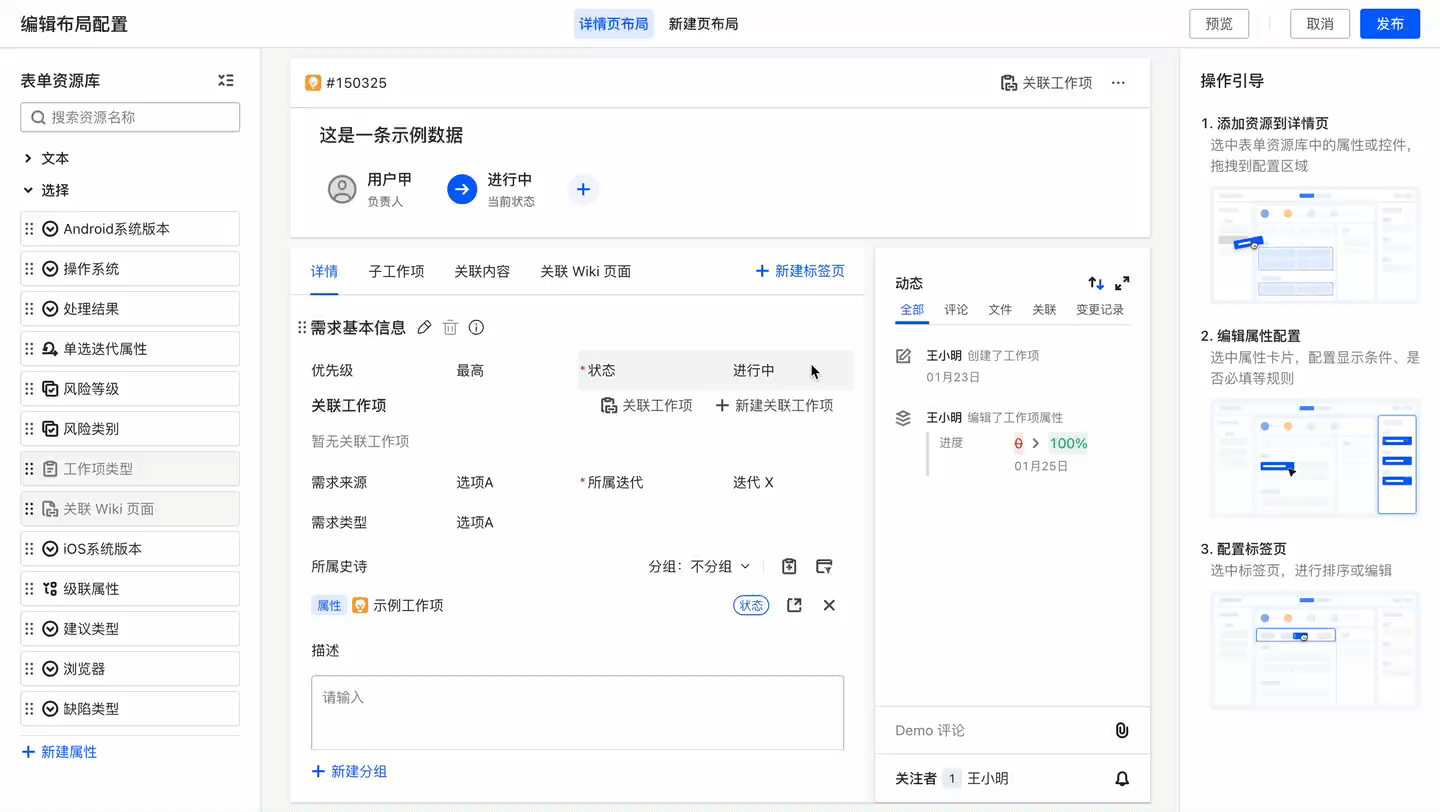Select 评论 tab in 动态 panel
The image size is (1440, 812).
(x=956, y=309)
